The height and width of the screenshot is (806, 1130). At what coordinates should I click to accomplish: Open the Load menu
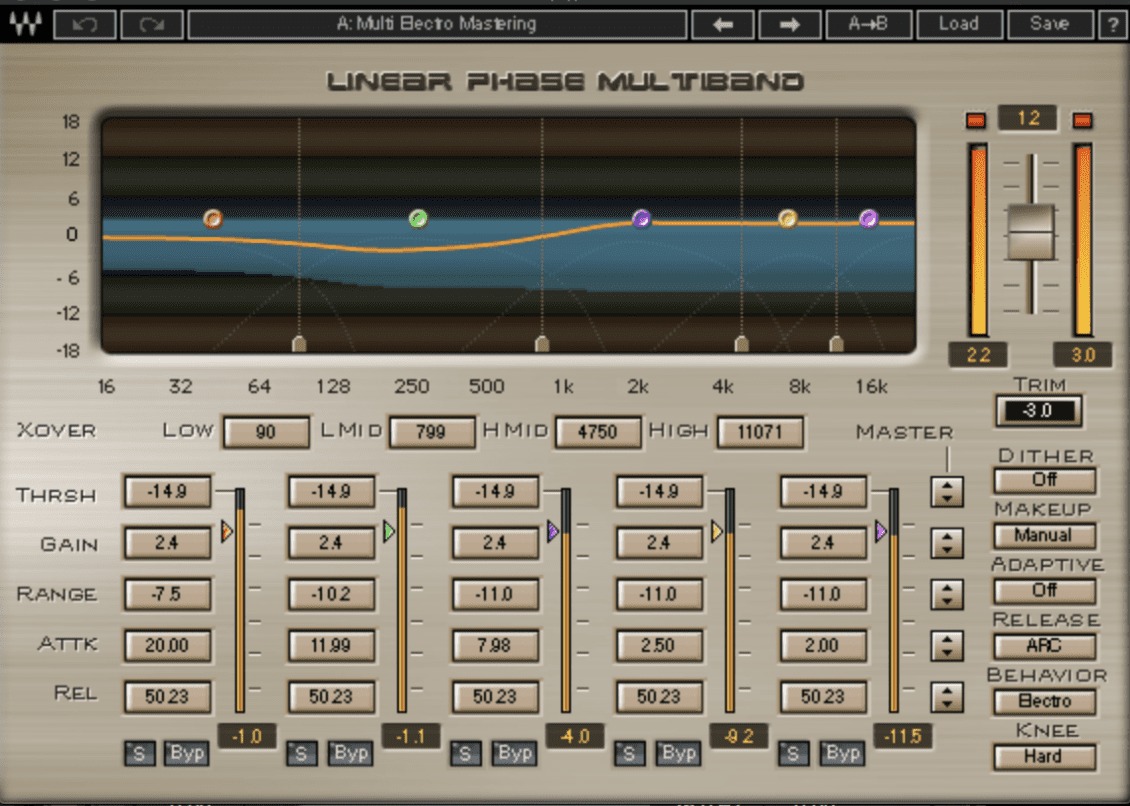(x=959, y=25)
